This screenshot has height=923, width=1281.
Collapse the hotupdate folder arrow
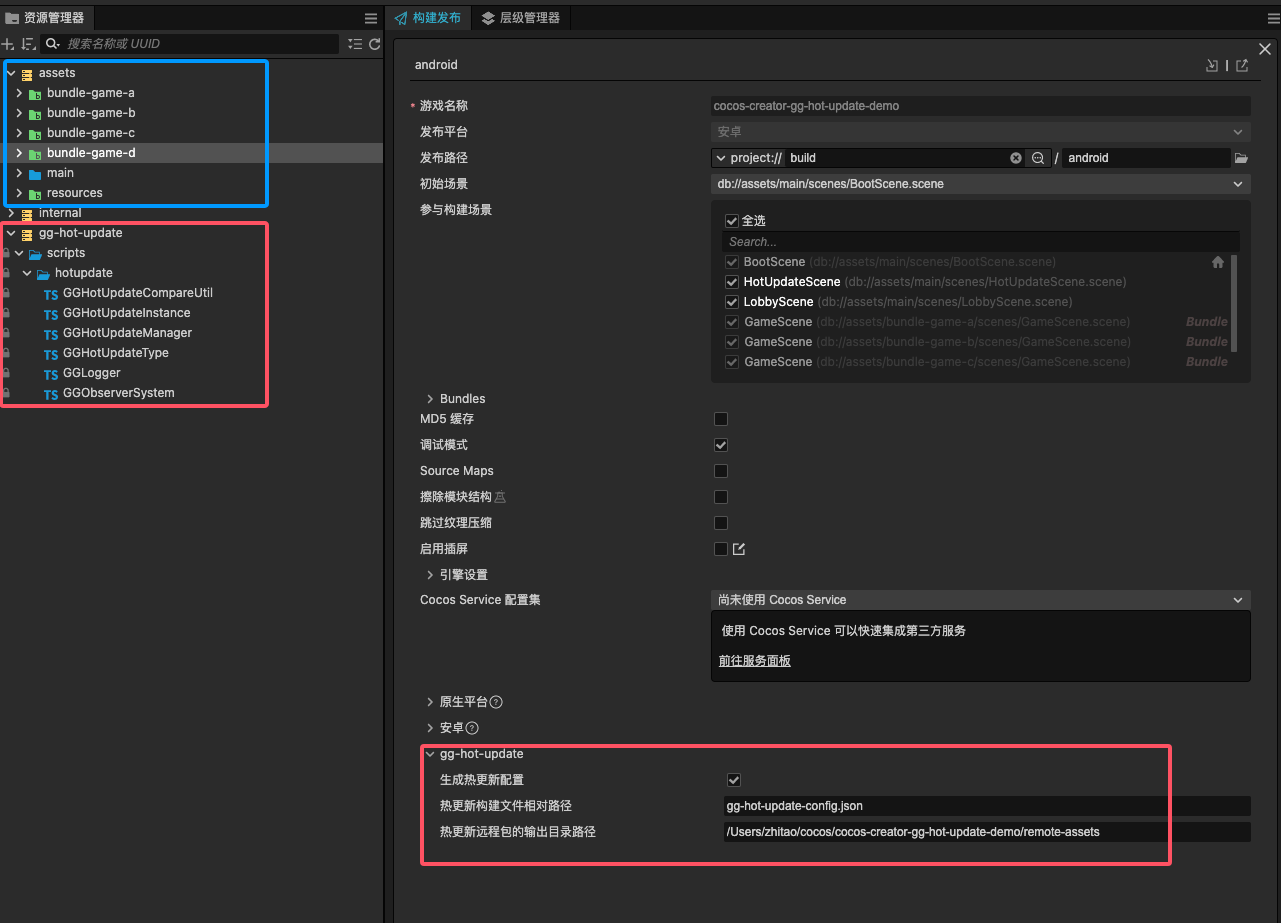[27, 273]
